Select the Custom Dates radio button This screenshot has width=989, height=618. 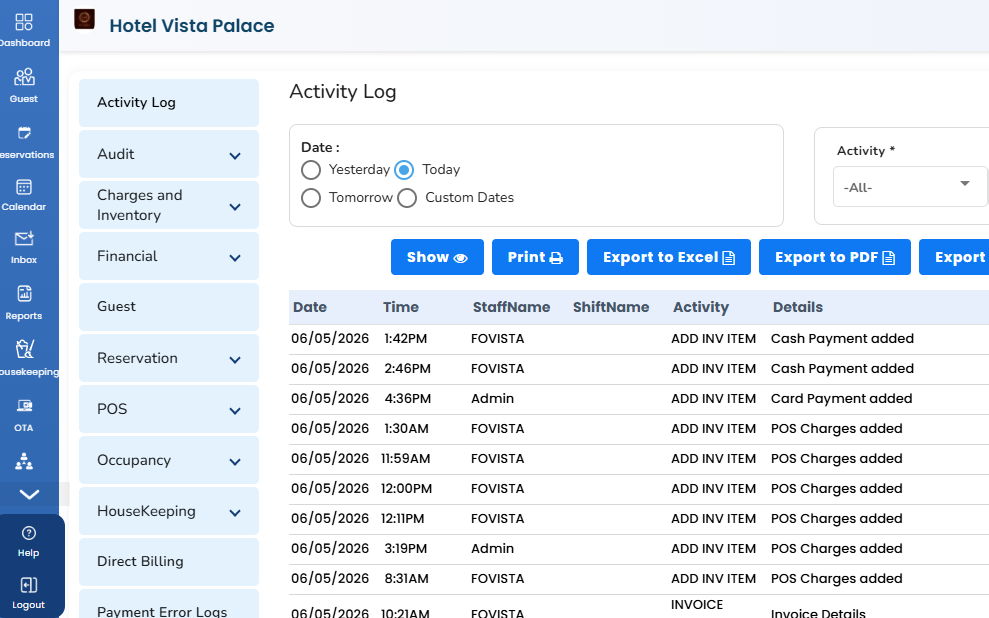coord(407,198)
